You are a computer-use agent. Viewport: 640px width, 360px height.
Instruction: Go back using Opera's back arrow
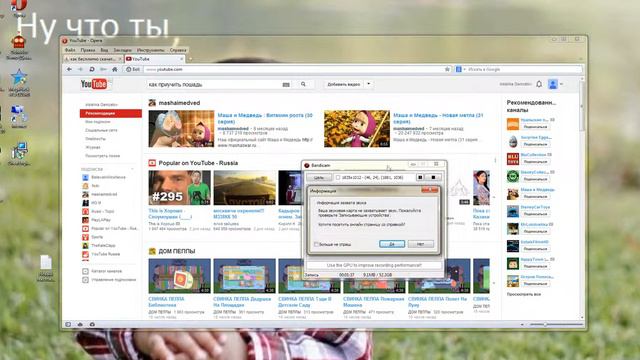coord(69,69)
